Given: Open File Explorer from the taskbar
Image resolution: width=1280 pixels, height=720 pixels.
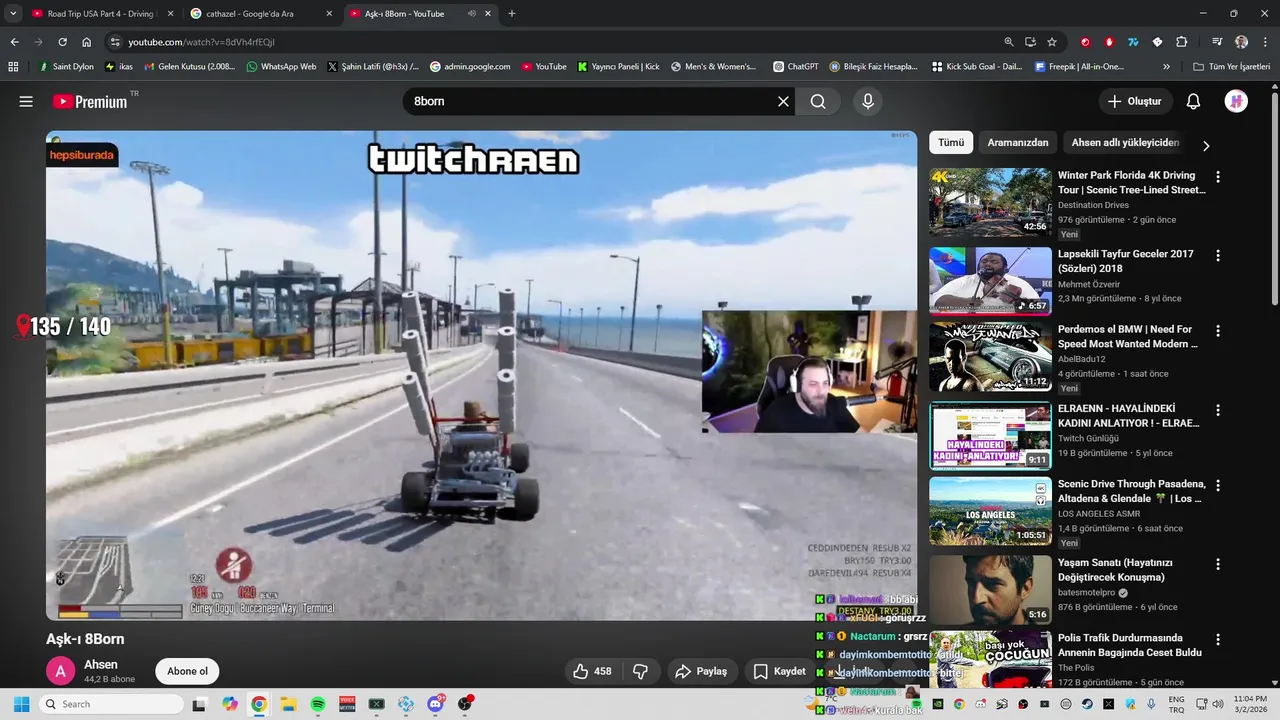Looking at the screenshot, I should coord(288,704).
